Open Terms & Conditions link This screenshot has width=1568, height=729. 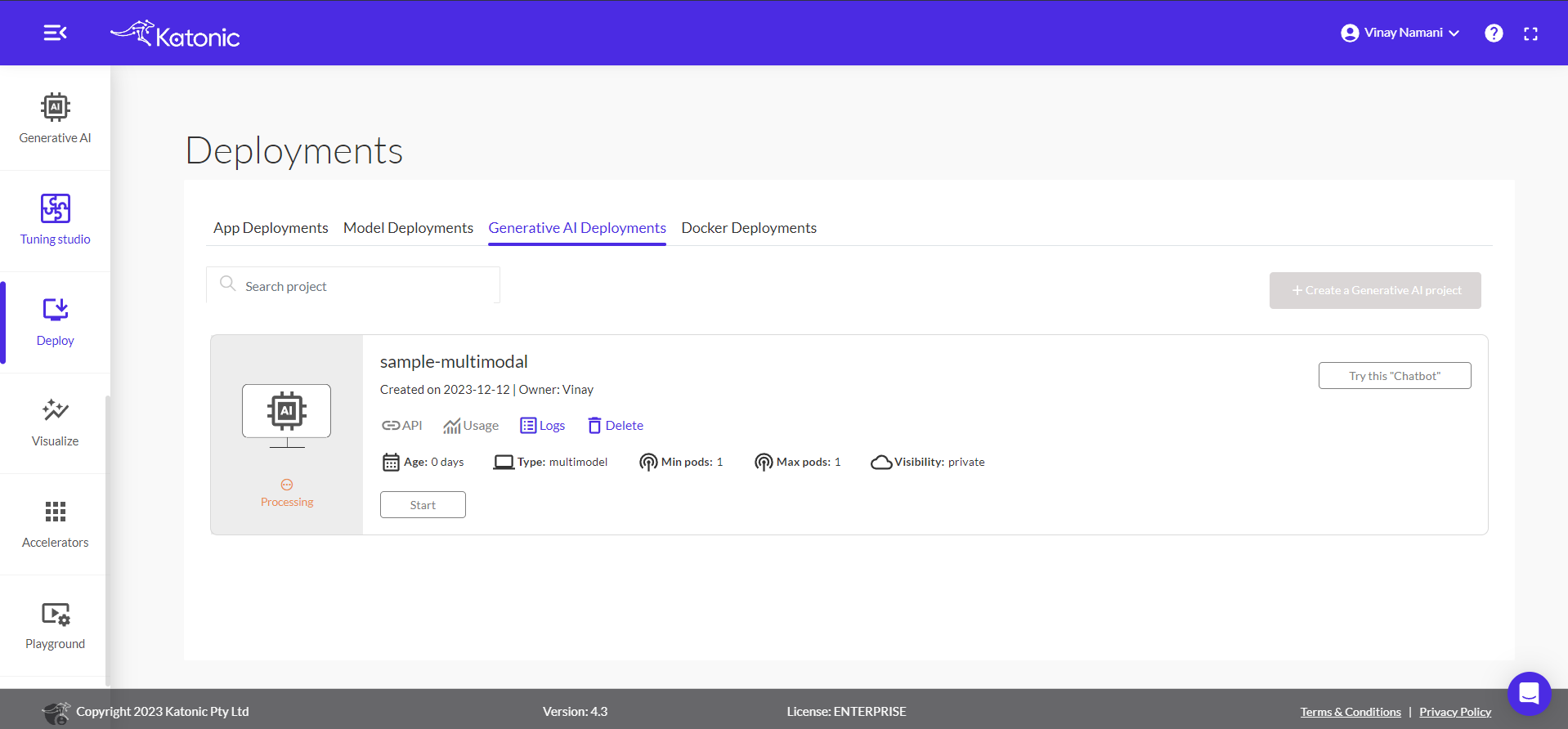[1351, 712]
